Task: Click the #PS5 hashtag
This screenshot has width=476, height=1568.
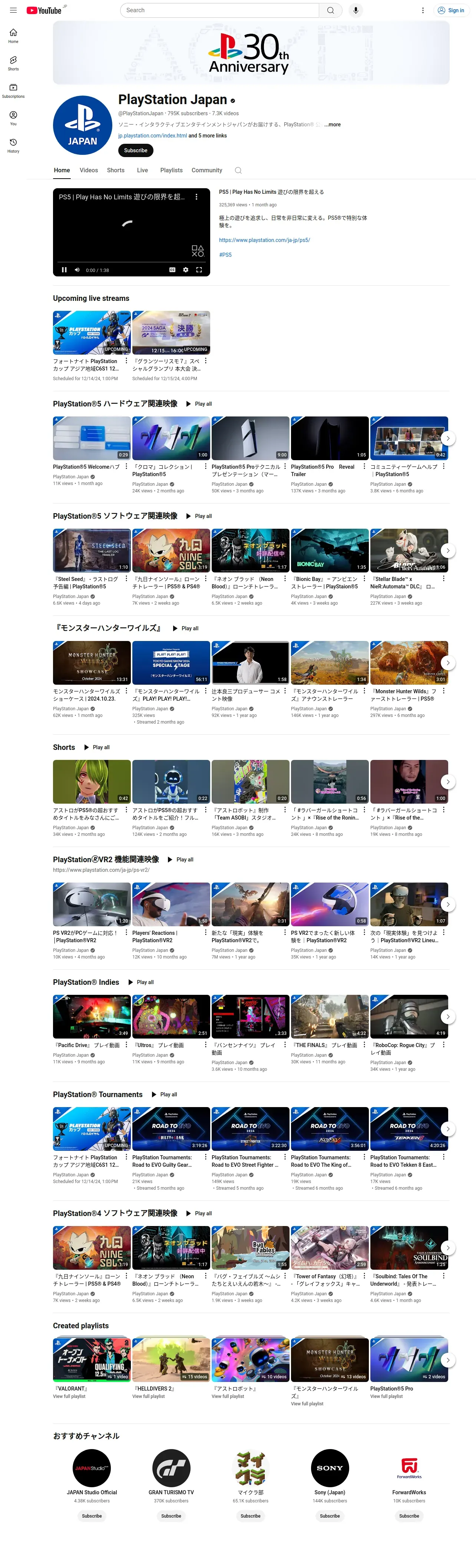Action: (x=225, y=255)
